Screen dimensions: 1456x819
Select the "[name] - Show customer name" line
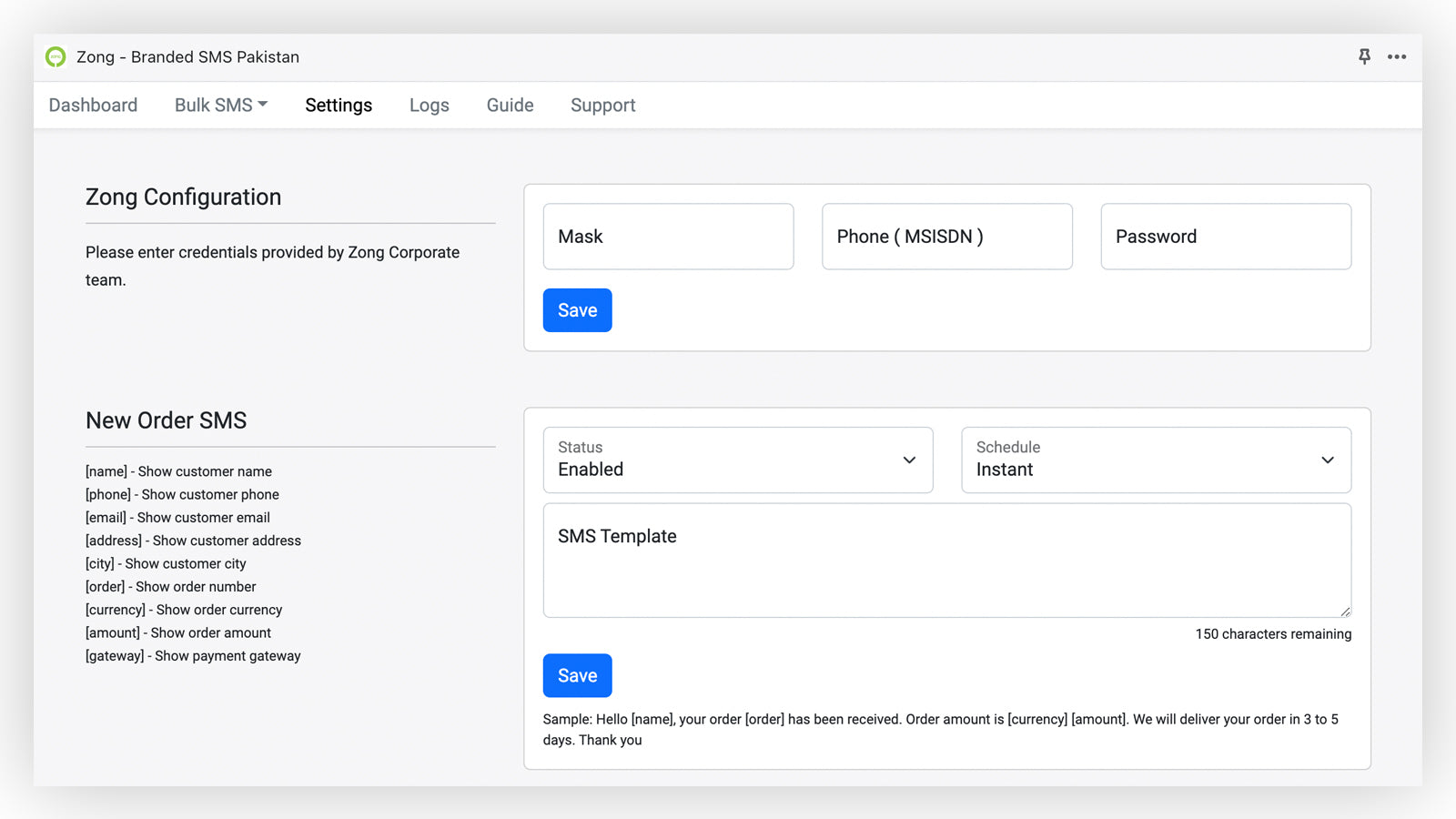pos(178,471)
